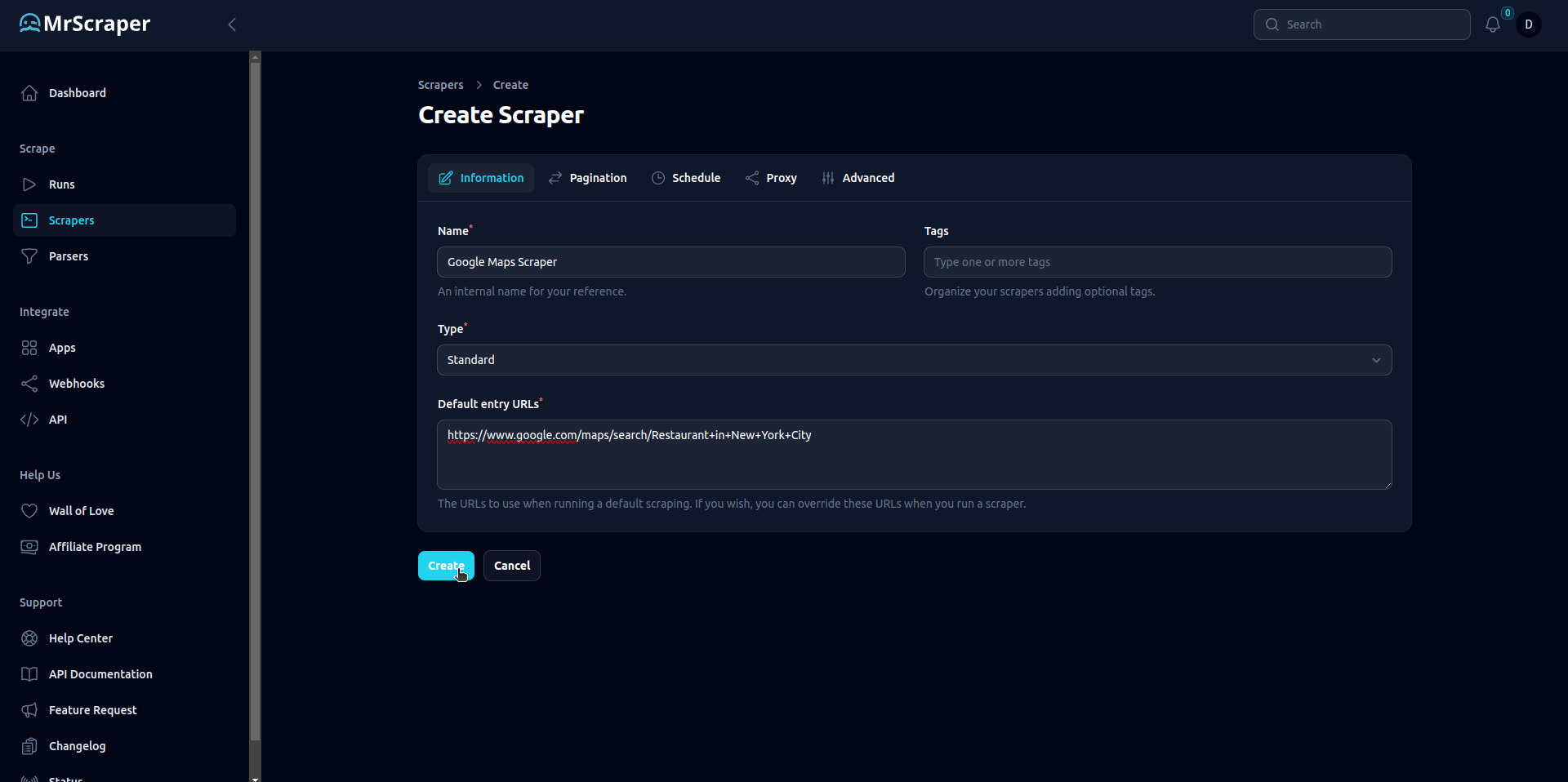The image size is (1568, 782).
Task: Switch to the Advanced tab
Action: 857,178
